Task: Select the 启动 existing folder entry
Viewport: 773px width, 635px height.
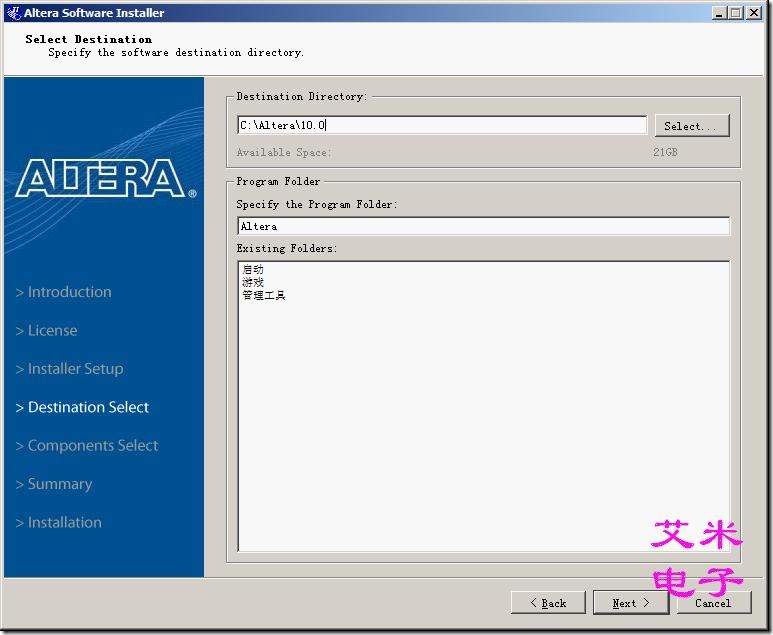Action: pyautogui.click(x=253, y=269)
